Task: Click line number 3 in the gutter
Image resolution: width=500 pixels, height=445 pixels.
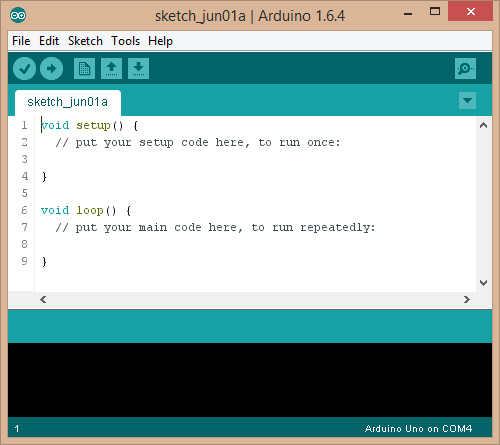Action: point(24,159)
